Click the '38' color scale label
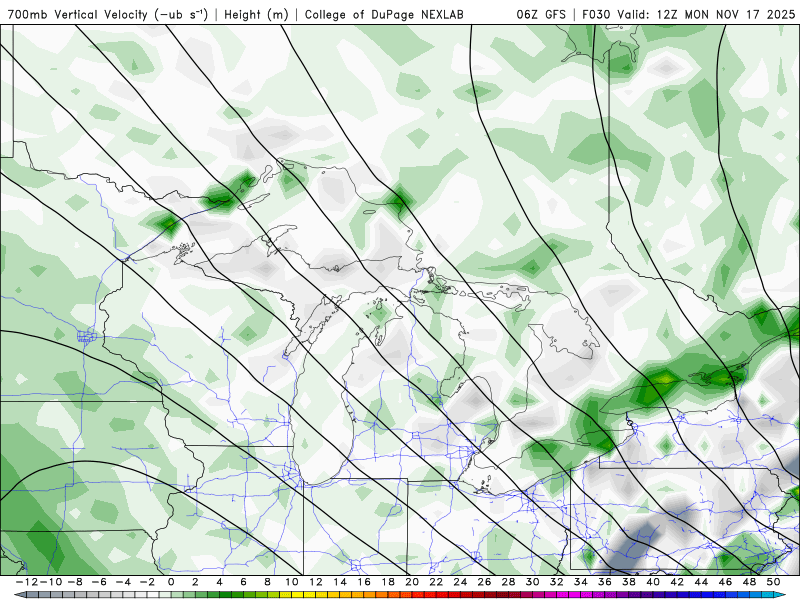This screenshot has width=800, height=600. click(629, 582)
